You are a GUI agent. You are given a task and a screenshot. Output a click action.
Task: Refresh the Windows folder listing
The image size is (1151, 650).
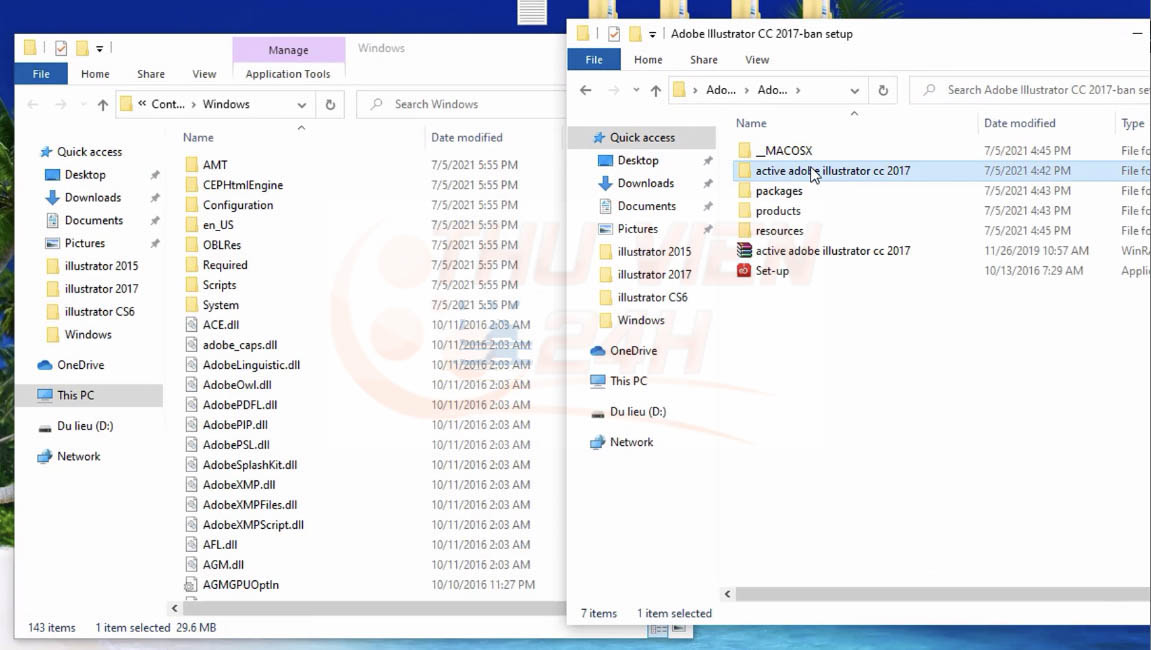330,104
